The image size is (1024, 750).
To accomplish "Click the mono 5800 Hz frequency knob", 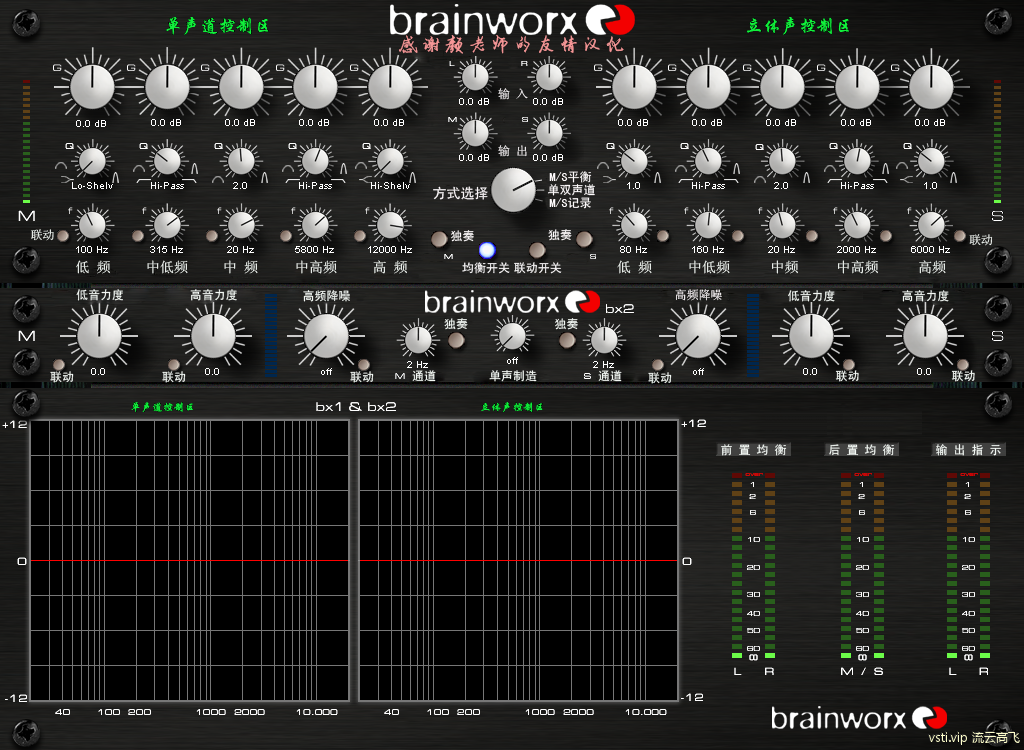I will tap(315, 225).
